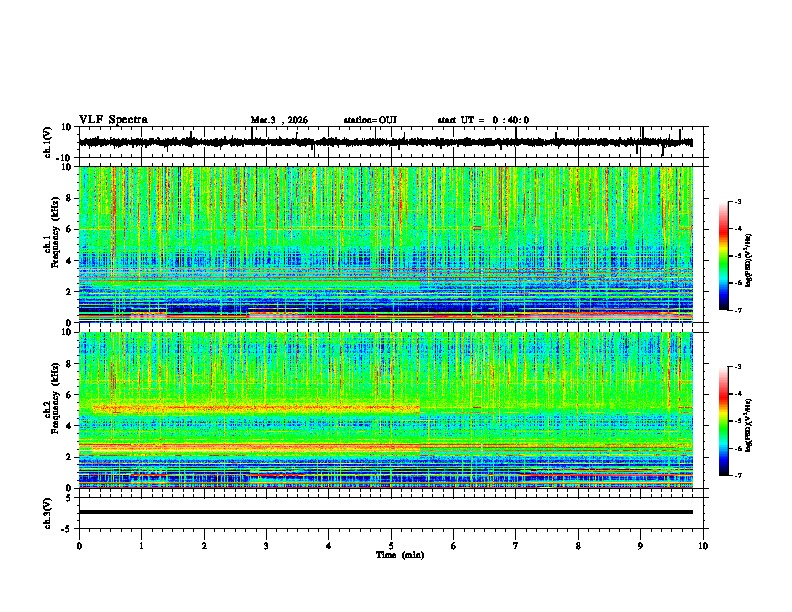Click the "VLF Spectra" plot title

pyautogui.click(x=113, y=120)
